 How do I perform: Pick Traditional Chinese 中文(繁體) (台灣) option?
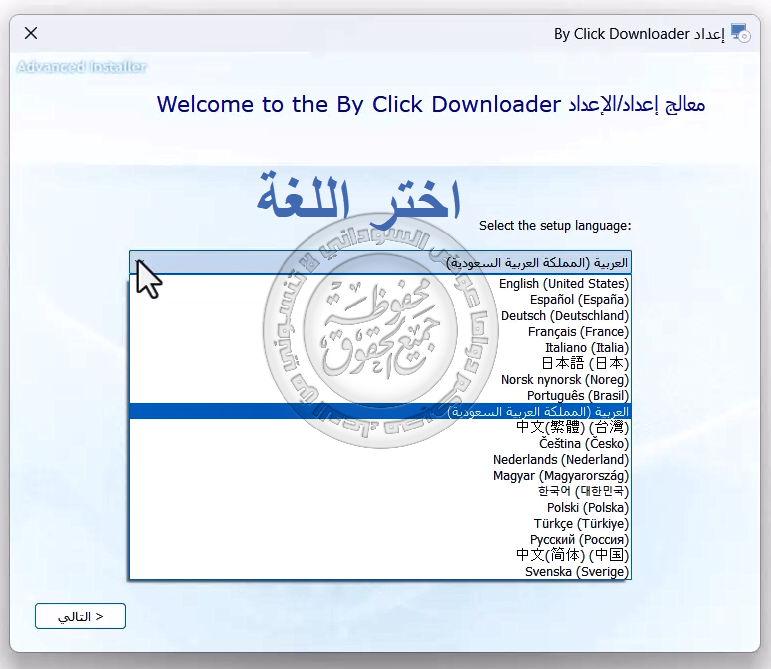coord(573,428)
